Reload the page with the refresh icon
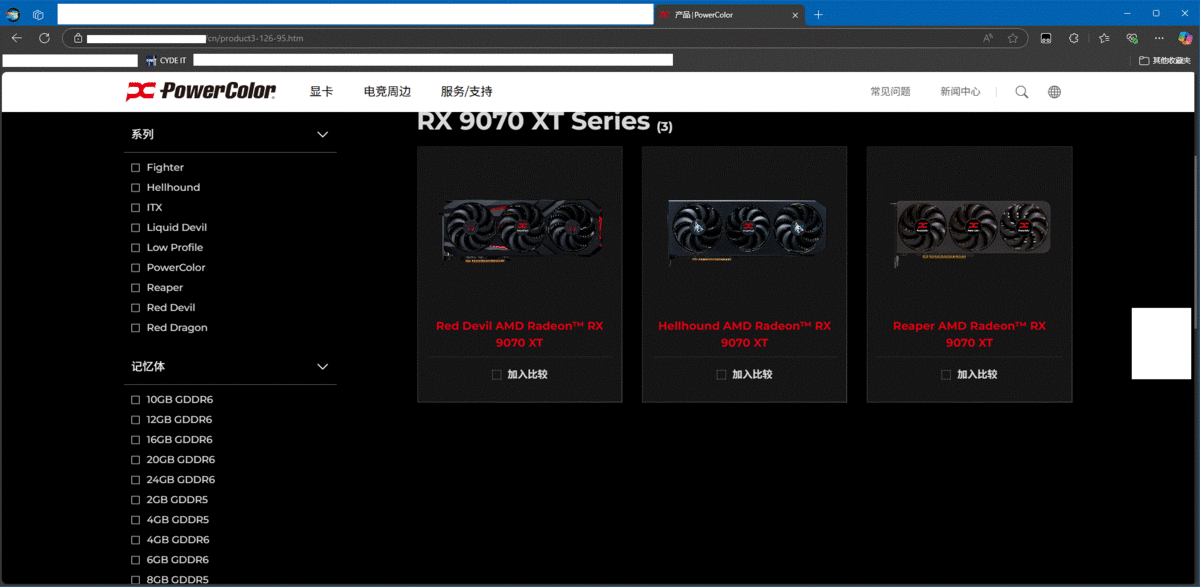Screen dimensions: 1200x587 click(44, 38)
